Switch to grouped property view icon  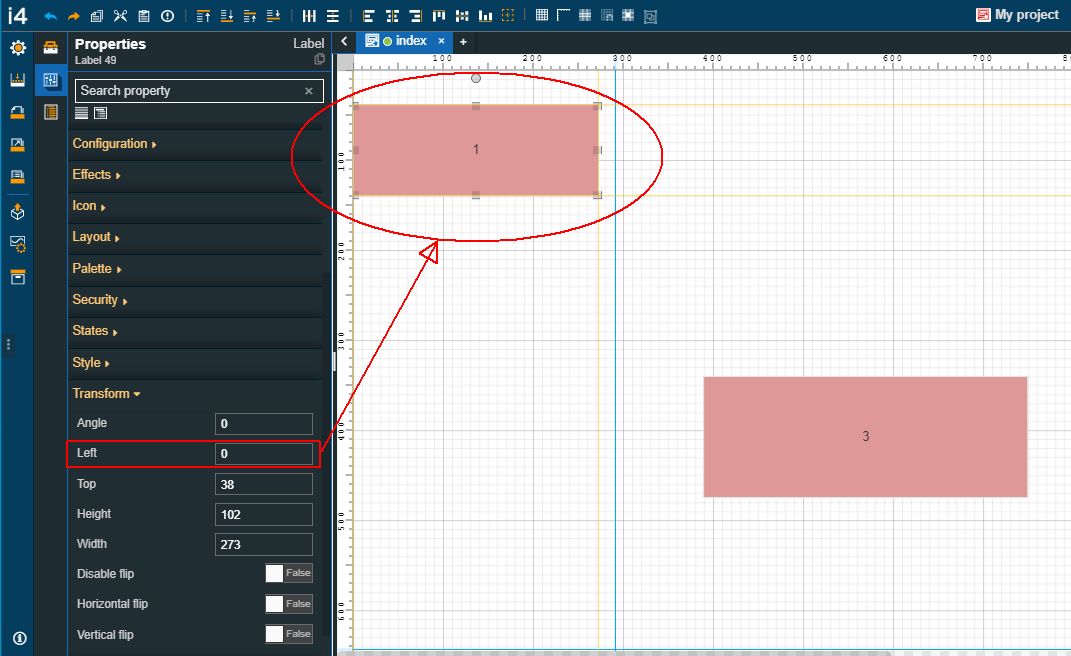click(x=100, y=113)
